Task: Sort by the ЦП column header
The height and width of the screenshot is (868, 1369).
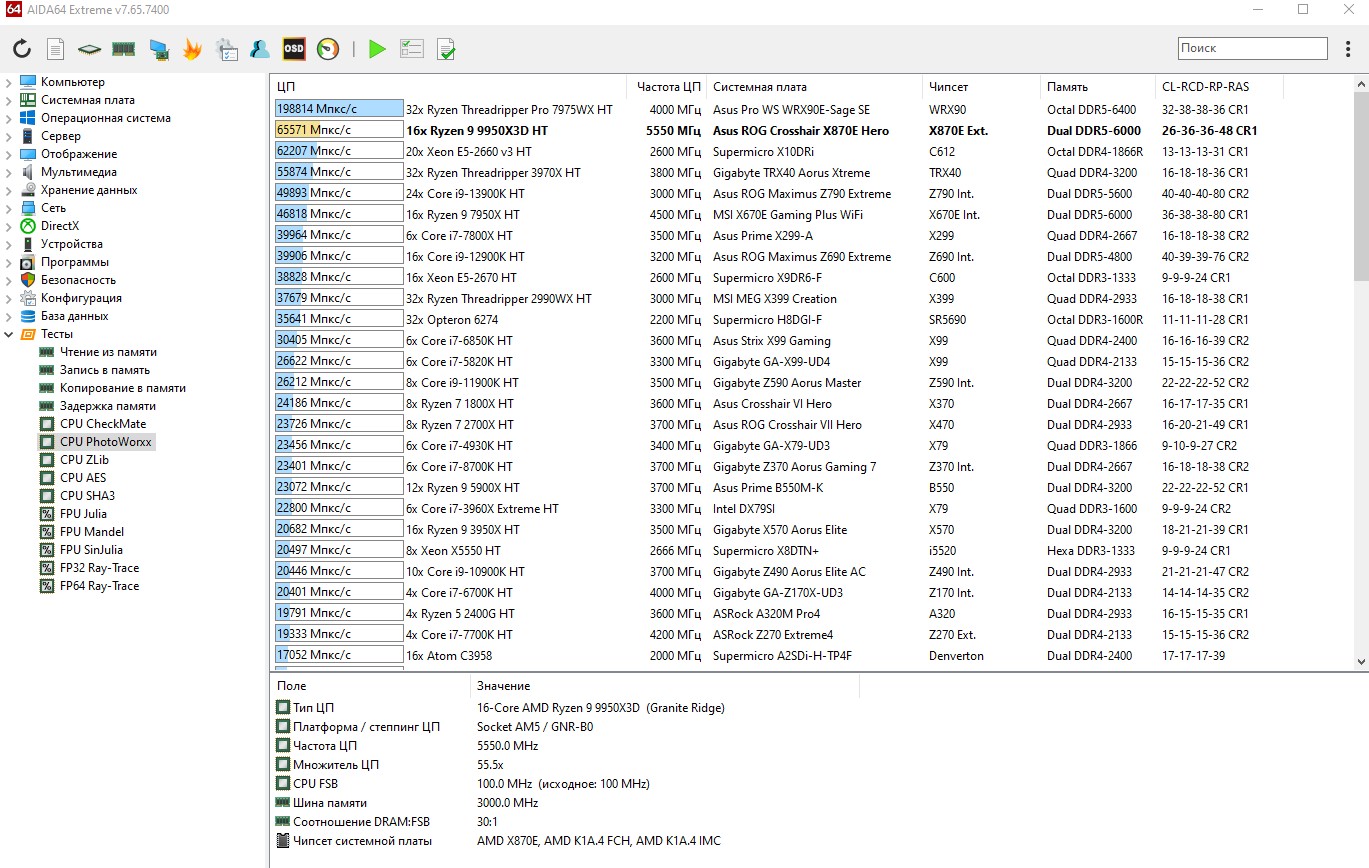Action: point(448,87)
